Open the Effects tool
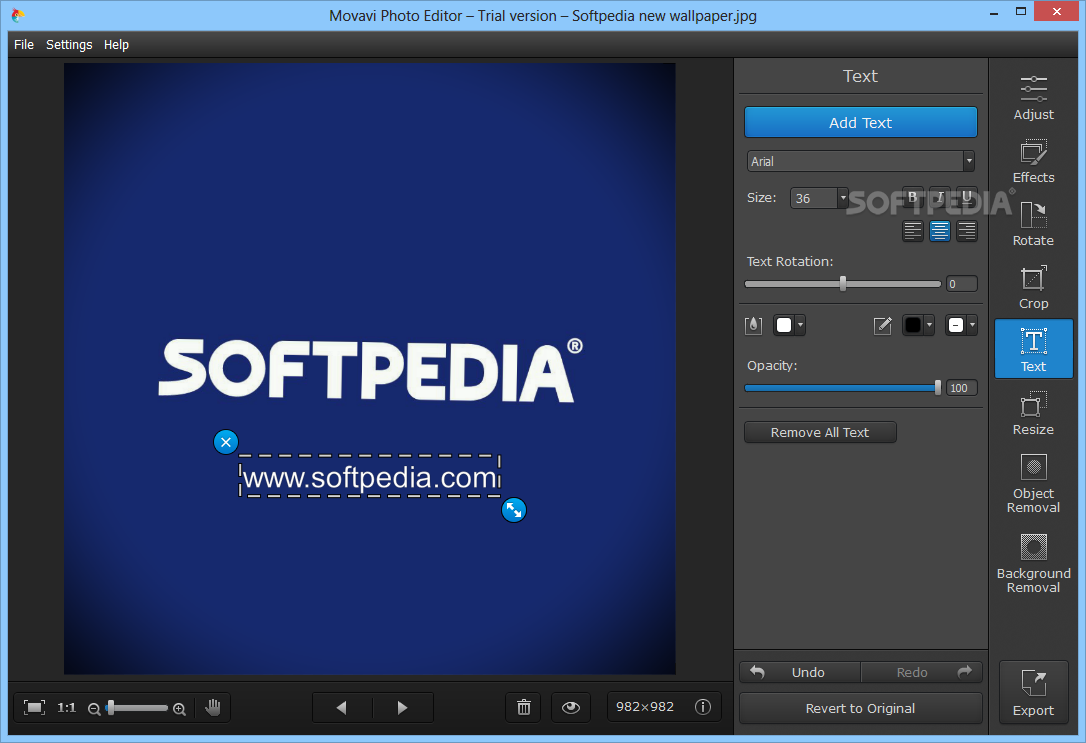This screenshot has width=1086, height=743. coord(1033,161)
